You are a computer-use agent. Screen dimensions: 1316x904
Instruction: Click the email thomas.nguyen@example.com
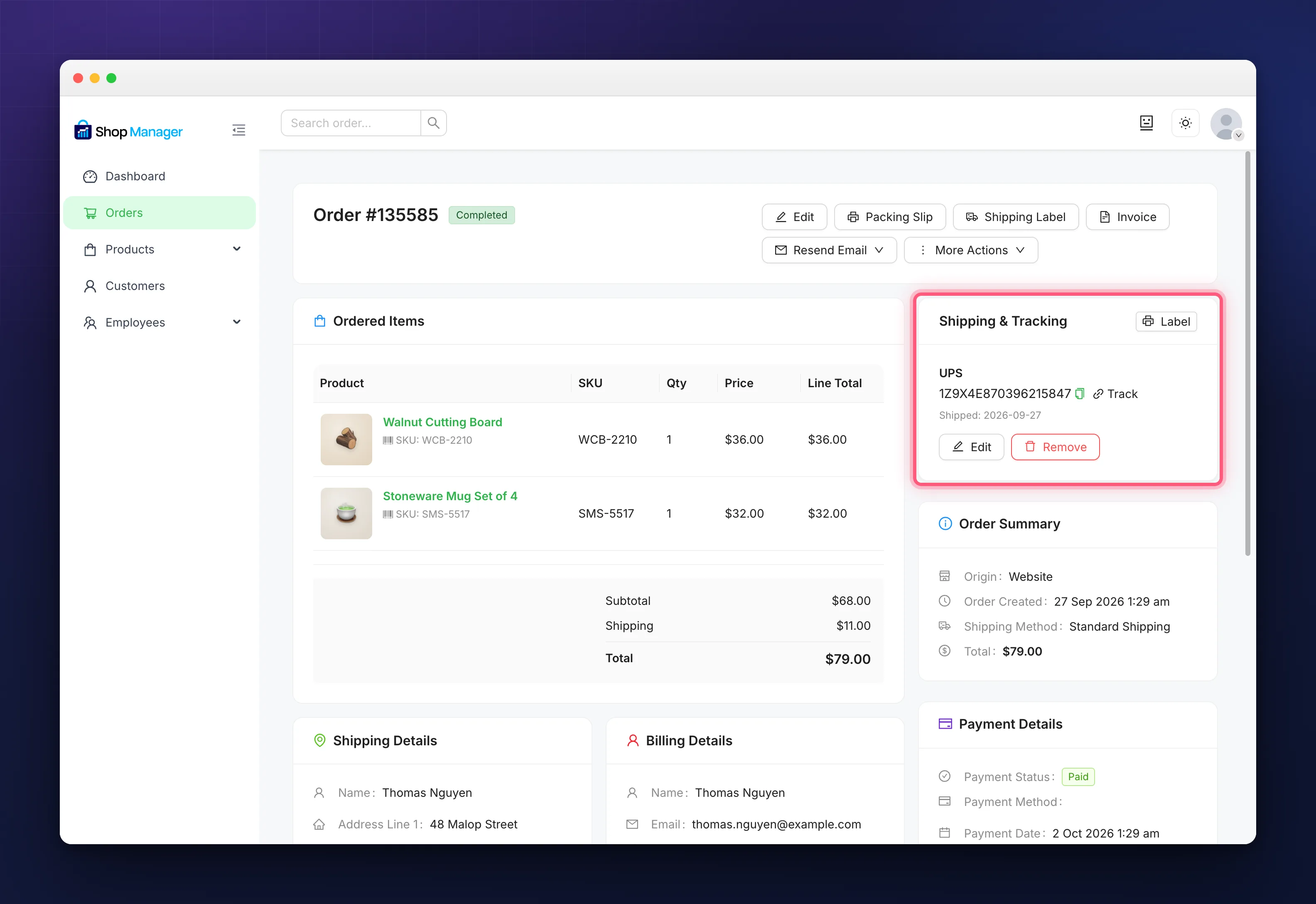[776, 824]
